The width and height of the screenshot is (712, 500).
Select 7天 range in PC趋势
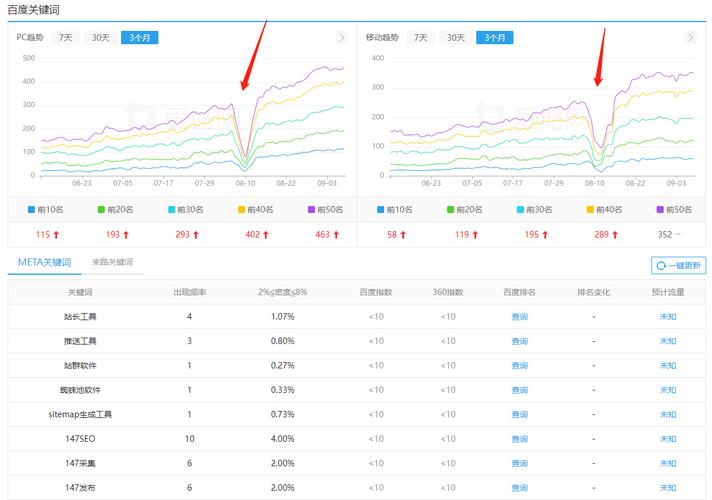[x=65, y=37]
